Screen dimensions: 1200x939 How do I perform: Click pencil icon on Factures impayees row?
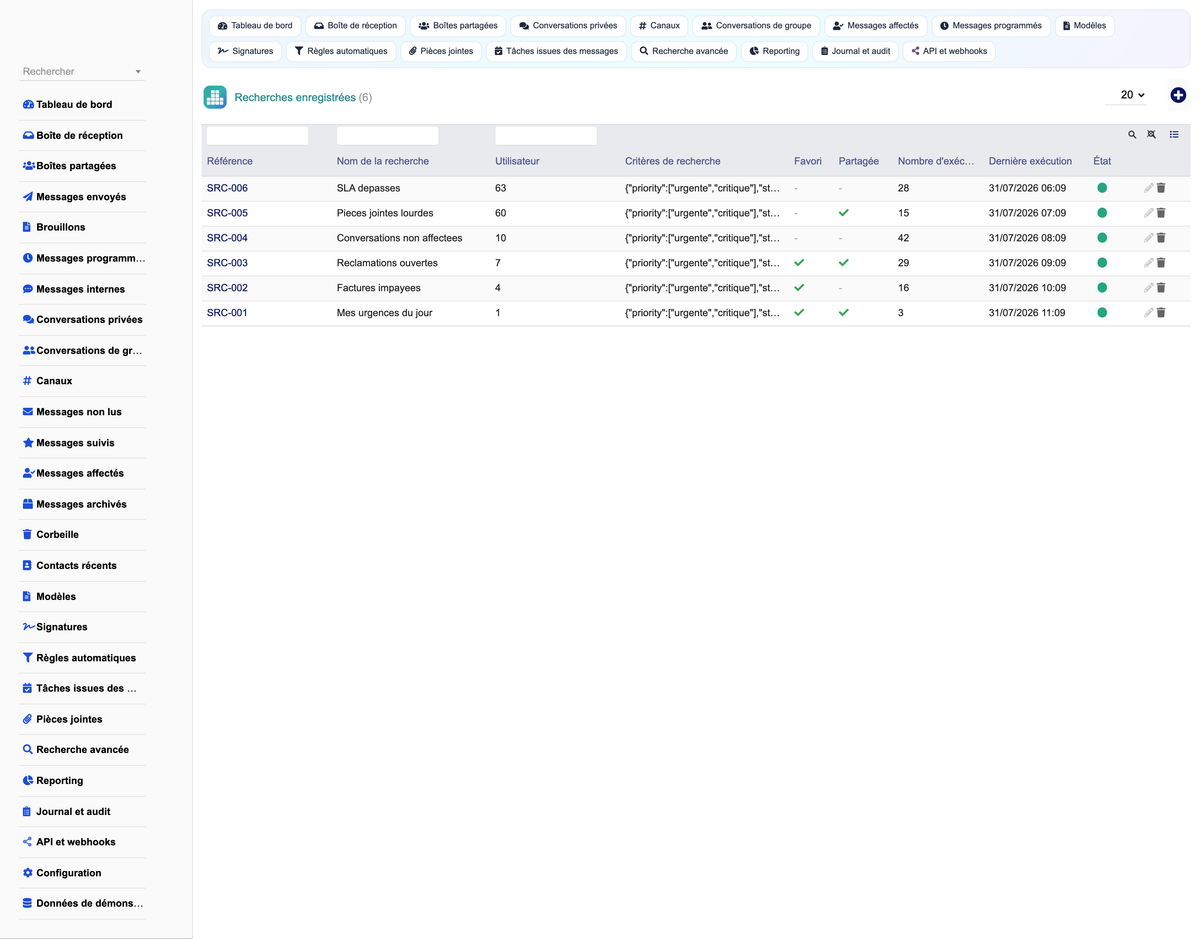click(x=1149, y=288)
